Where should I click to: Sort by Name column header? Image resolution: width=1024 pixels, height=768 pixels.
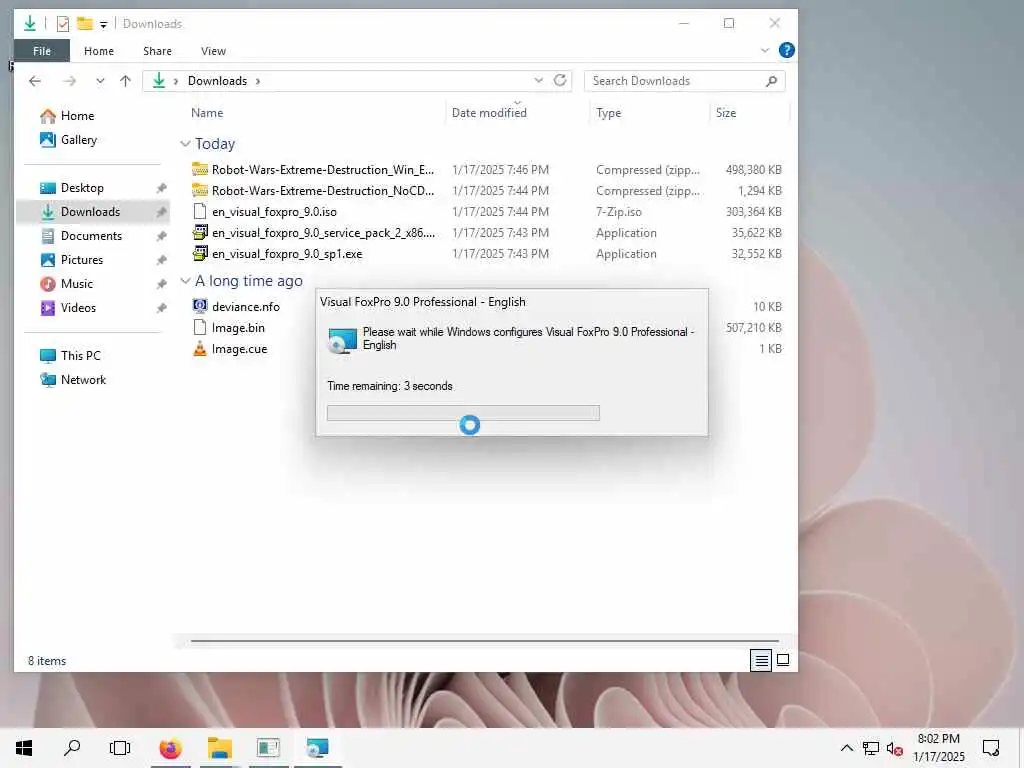pyautogui.click(x=207, y=113)
